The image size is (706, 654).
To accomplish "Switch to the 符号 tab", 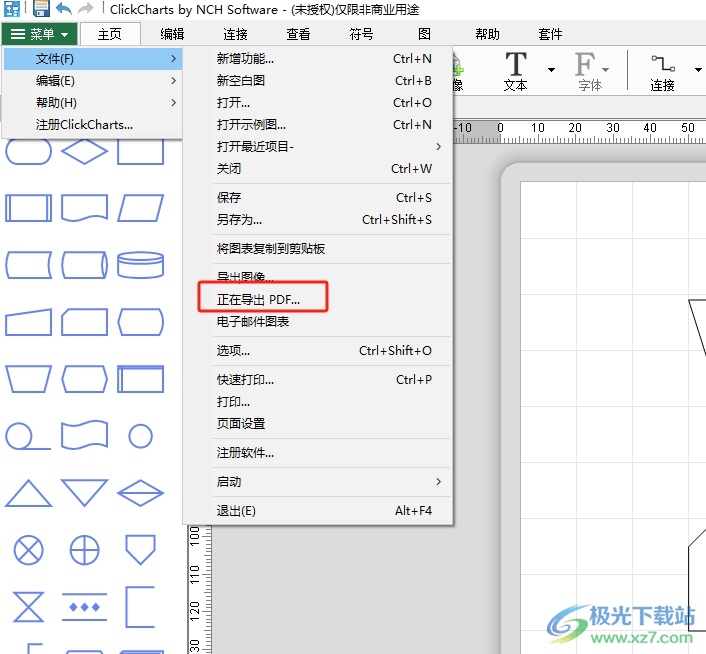I will [361, 34].
